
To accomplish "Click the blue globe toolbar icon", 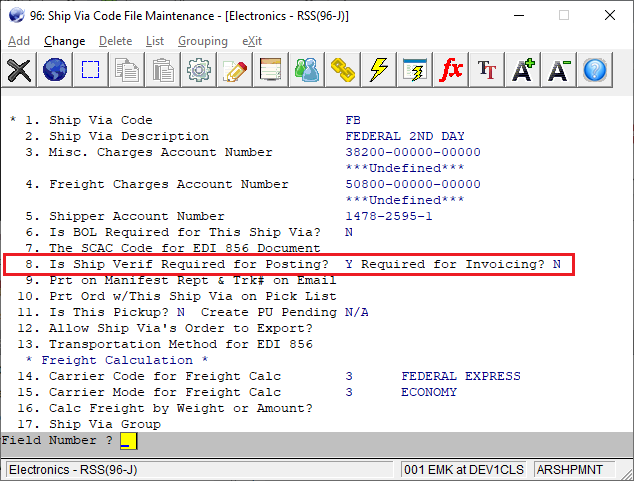I will [x=55, y=70].
